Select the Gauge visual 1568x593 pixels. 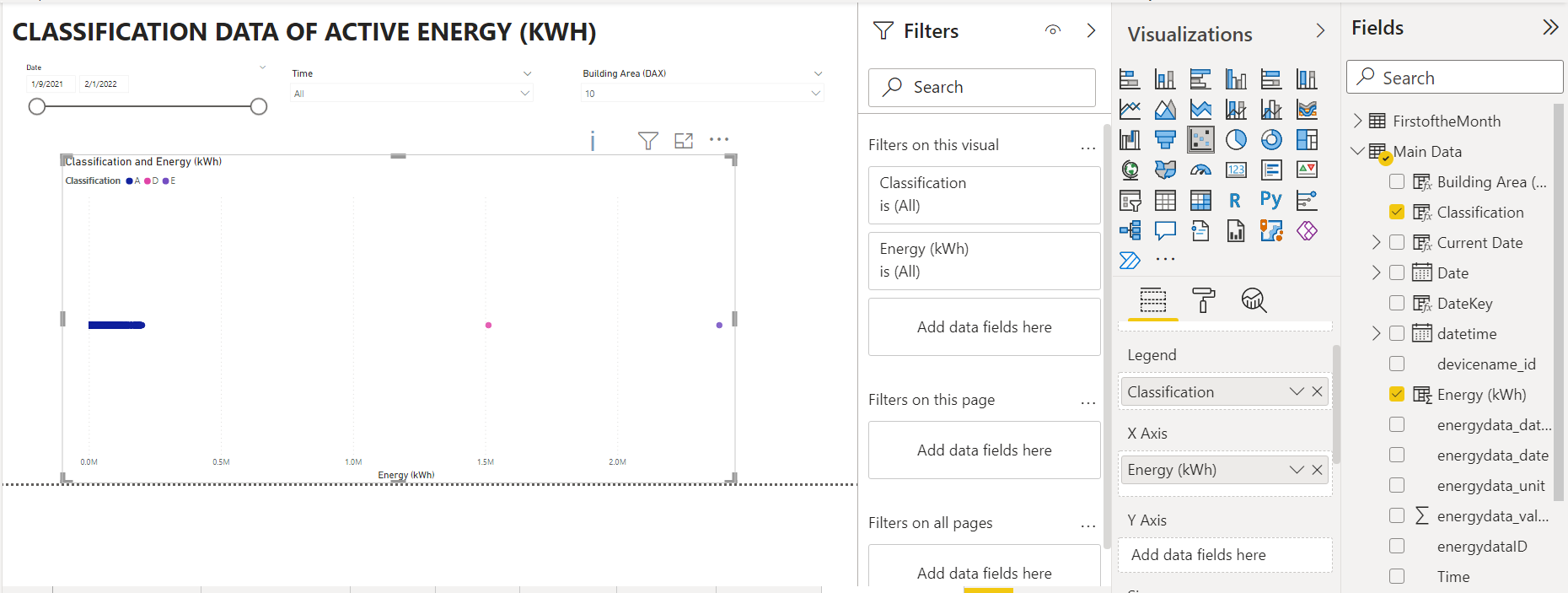point(1200,170)
